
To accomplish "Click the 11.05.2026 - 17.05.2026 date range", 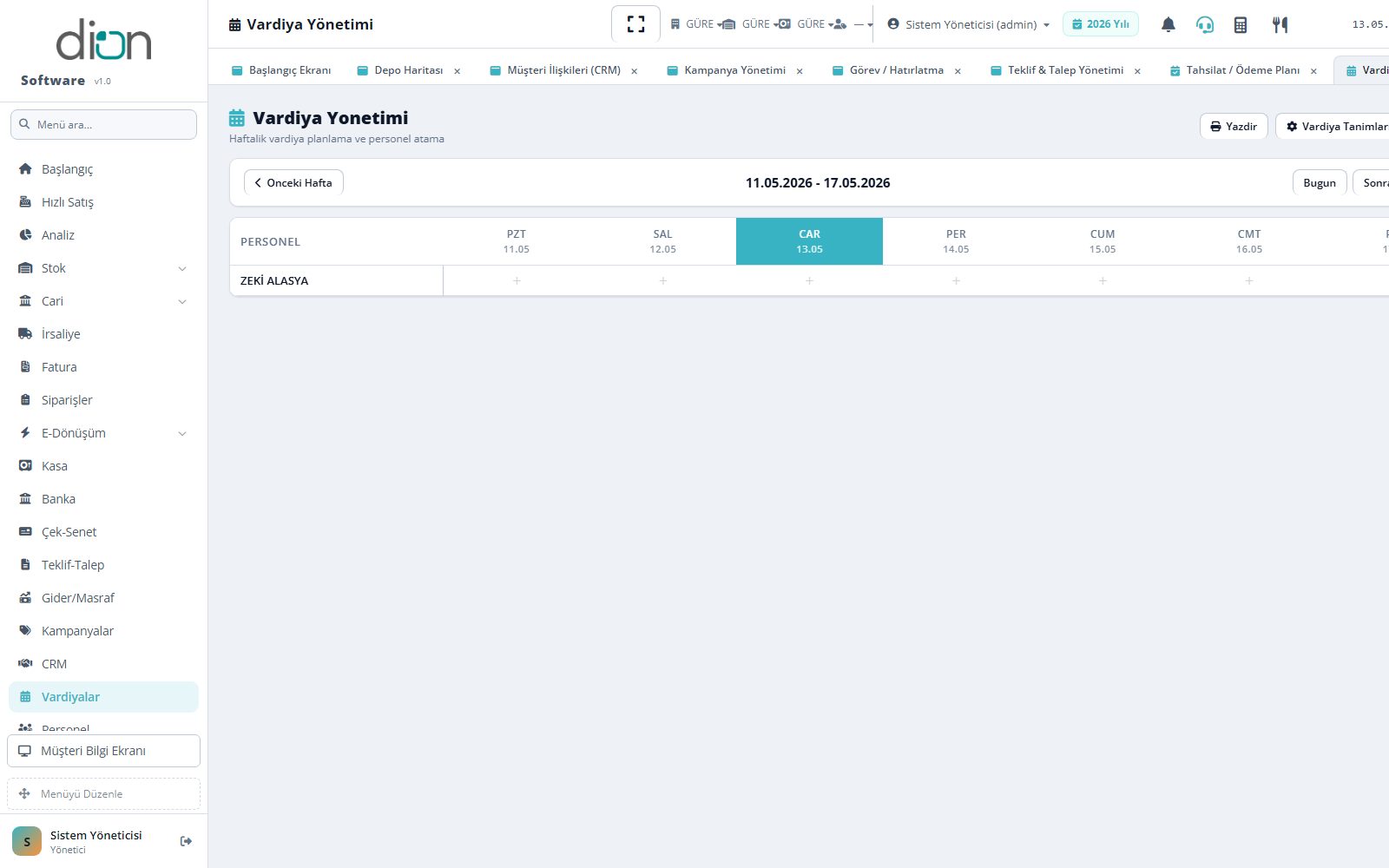I will tap(818, 182).
